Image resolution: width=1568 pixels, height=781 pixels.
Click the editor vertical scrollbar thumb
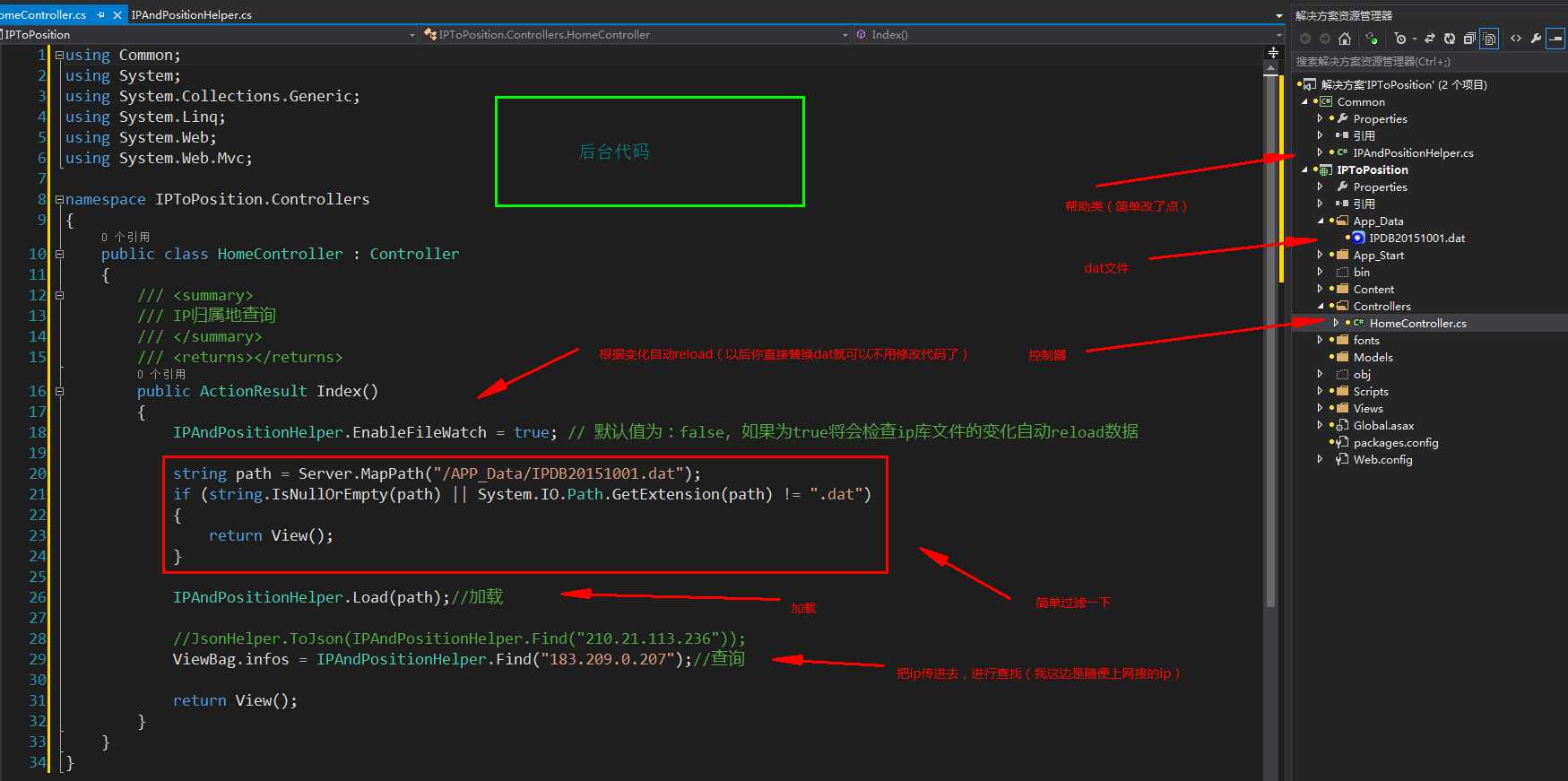coord(1270,342)
